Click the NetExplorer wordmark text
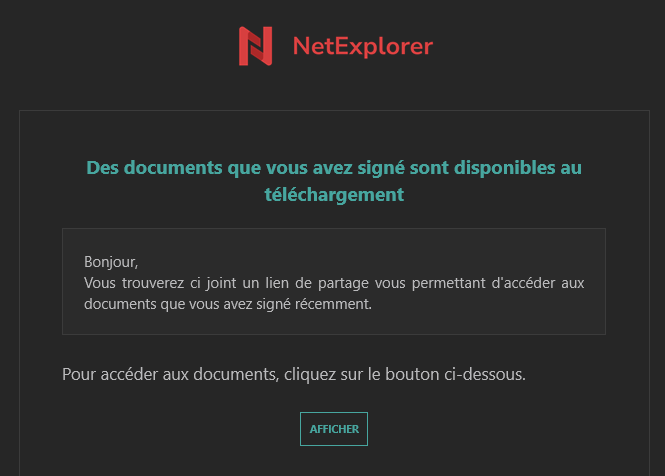The width and height of the screenshot is (665, 476). 363,46
